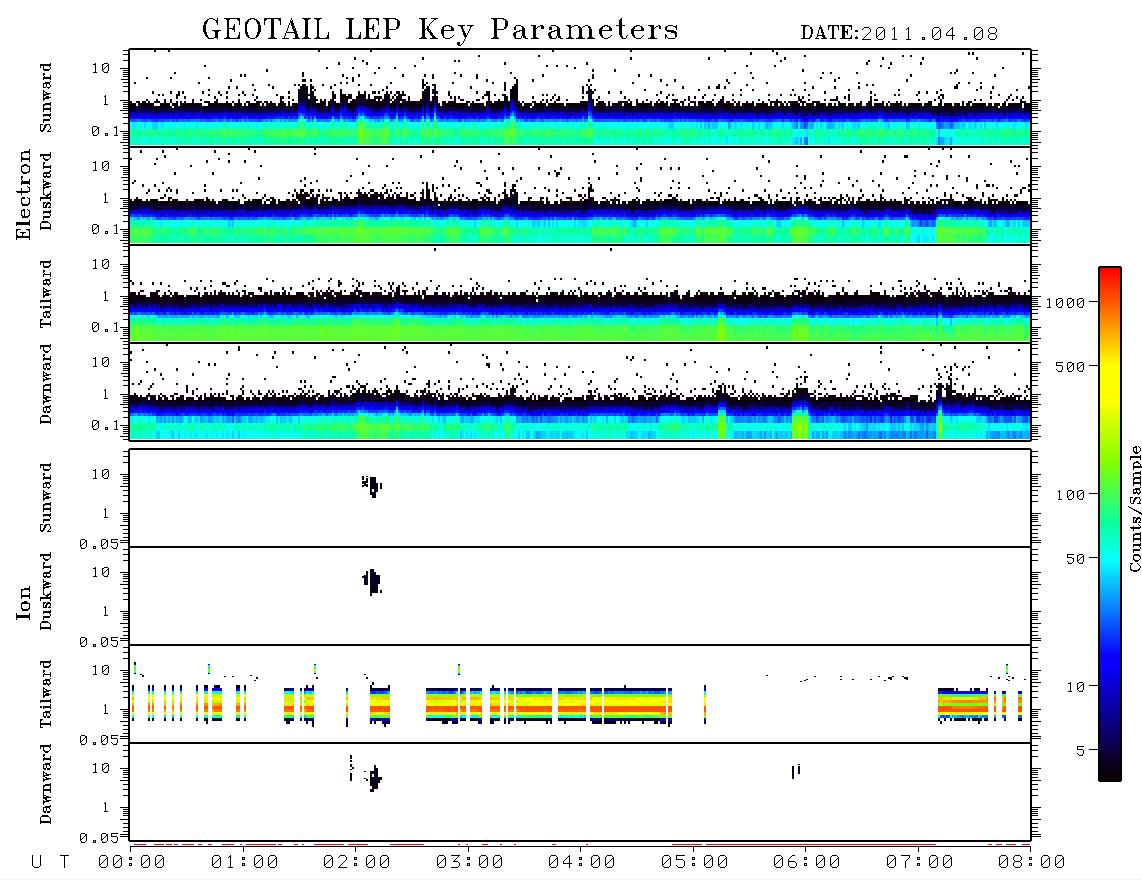Screen dimensions: 1142x880
Task: Click the 05:00 time tick label
Action: (x=695, y=862)
